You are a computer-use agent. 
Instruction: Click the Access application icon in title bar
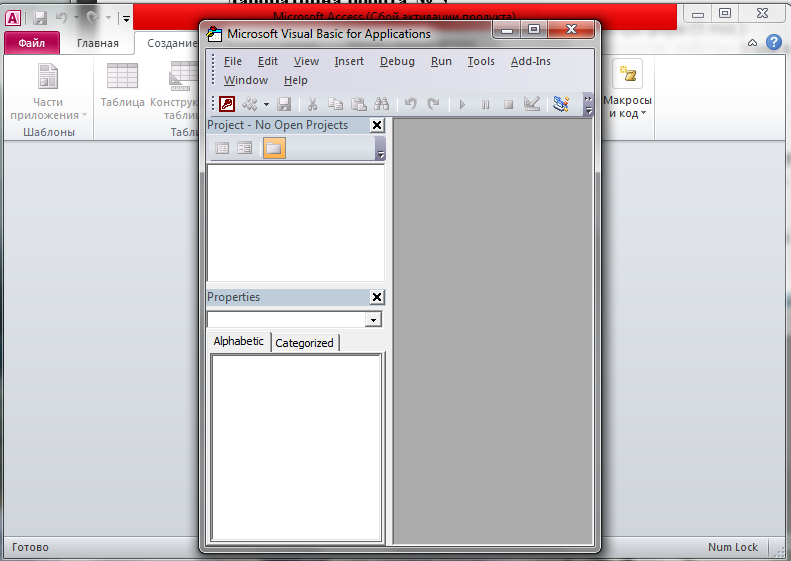click(x=13, y=19)
